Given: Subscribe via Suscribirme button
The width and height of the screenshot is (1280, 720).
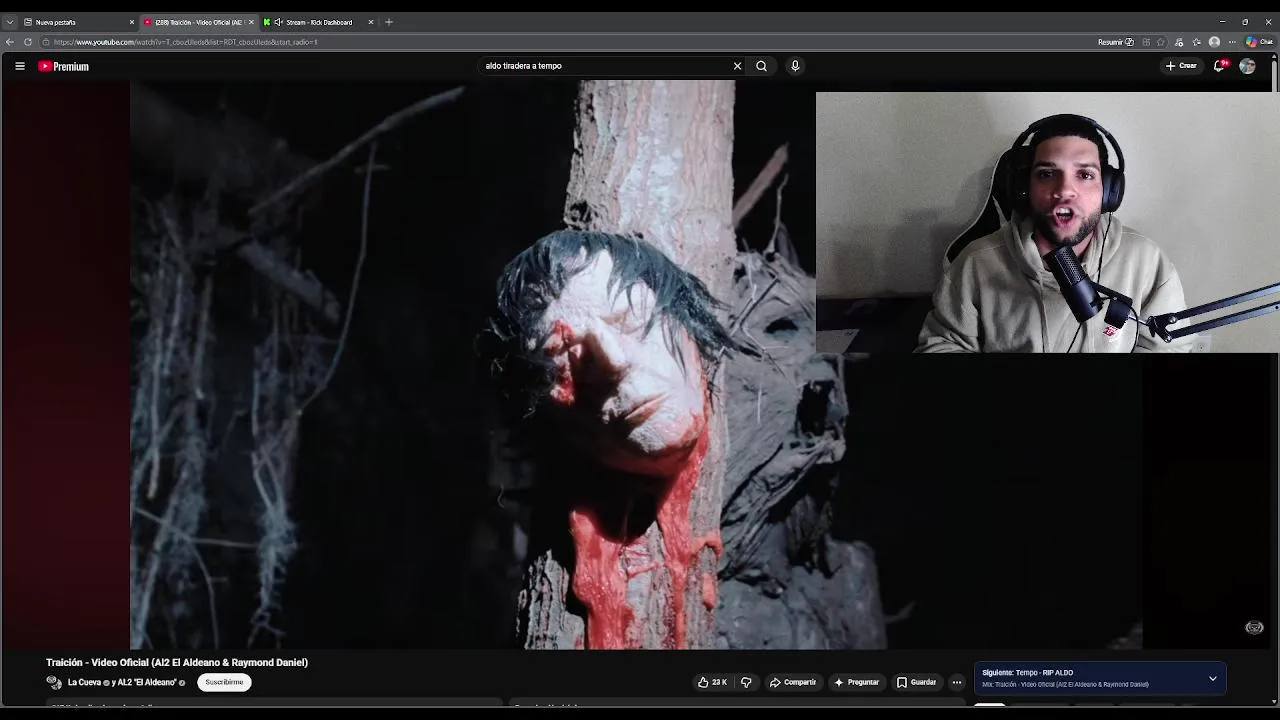Looking at the screenshot, I should pos(224,682).
